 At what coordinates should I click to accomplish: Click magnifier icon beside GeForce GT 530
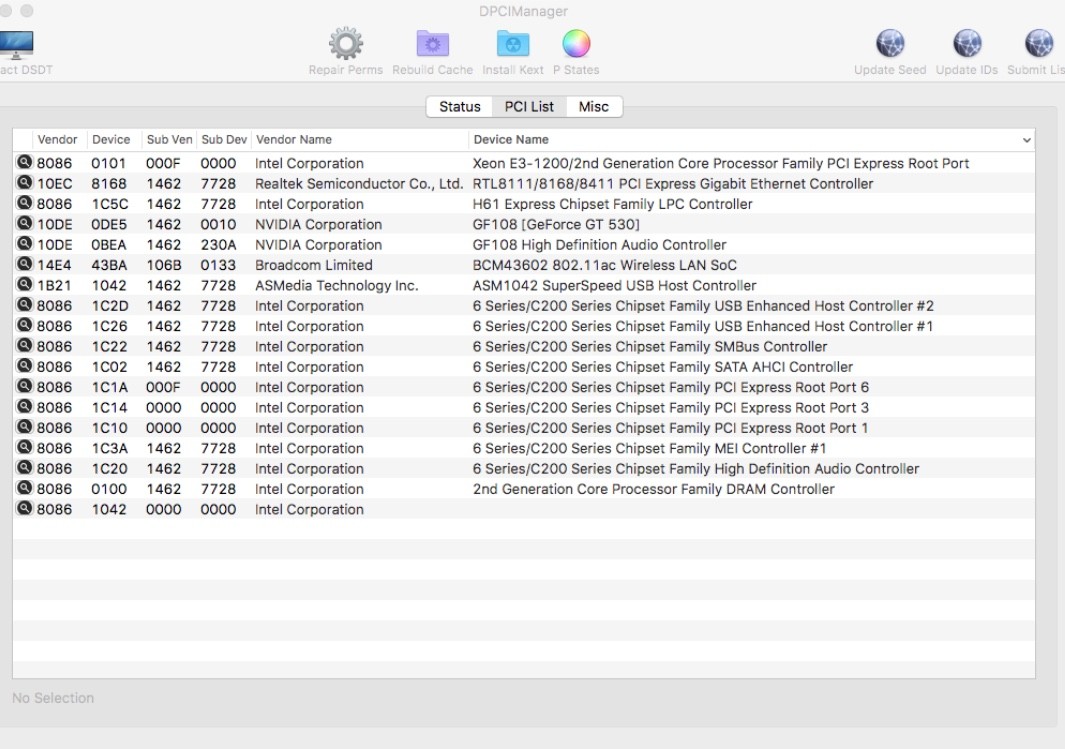click(24, 224)
